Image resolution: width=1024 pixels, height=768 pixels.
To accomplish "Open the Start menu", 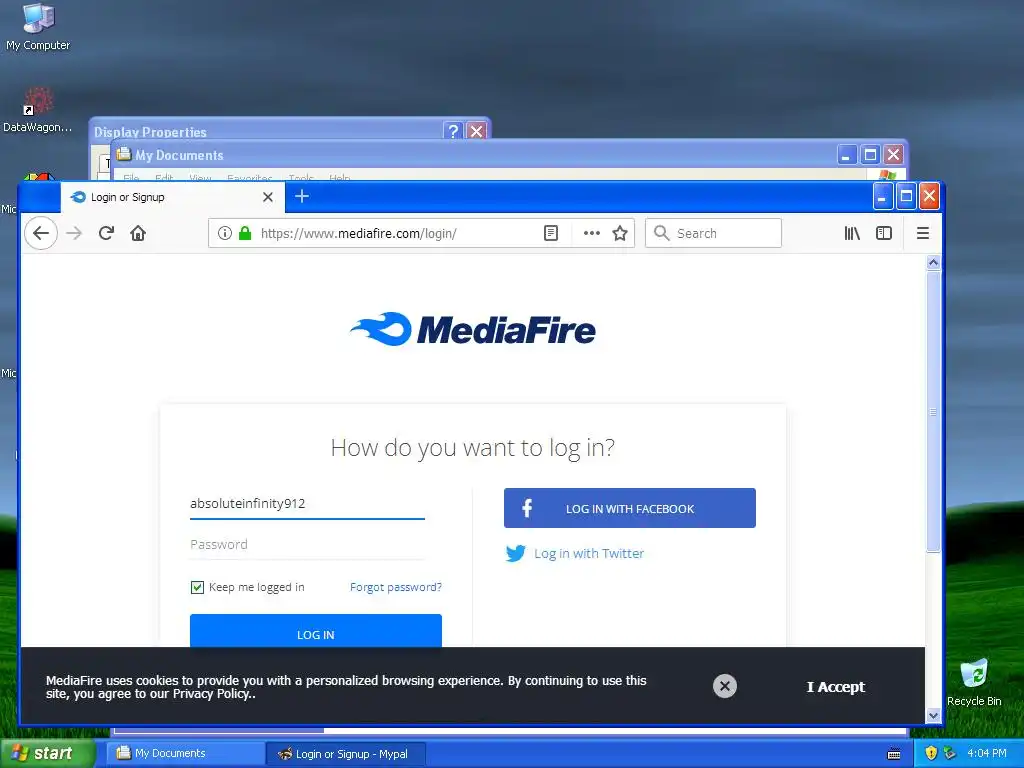I will 48,754.
